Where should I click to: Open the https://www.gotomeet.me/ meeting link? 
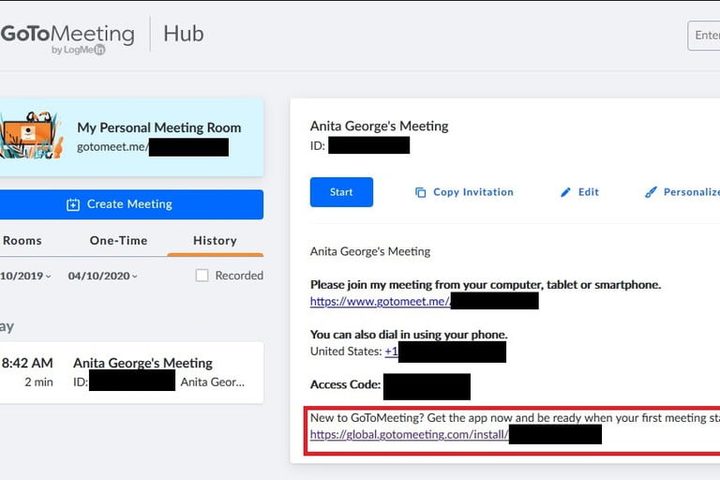click(380, 301)
